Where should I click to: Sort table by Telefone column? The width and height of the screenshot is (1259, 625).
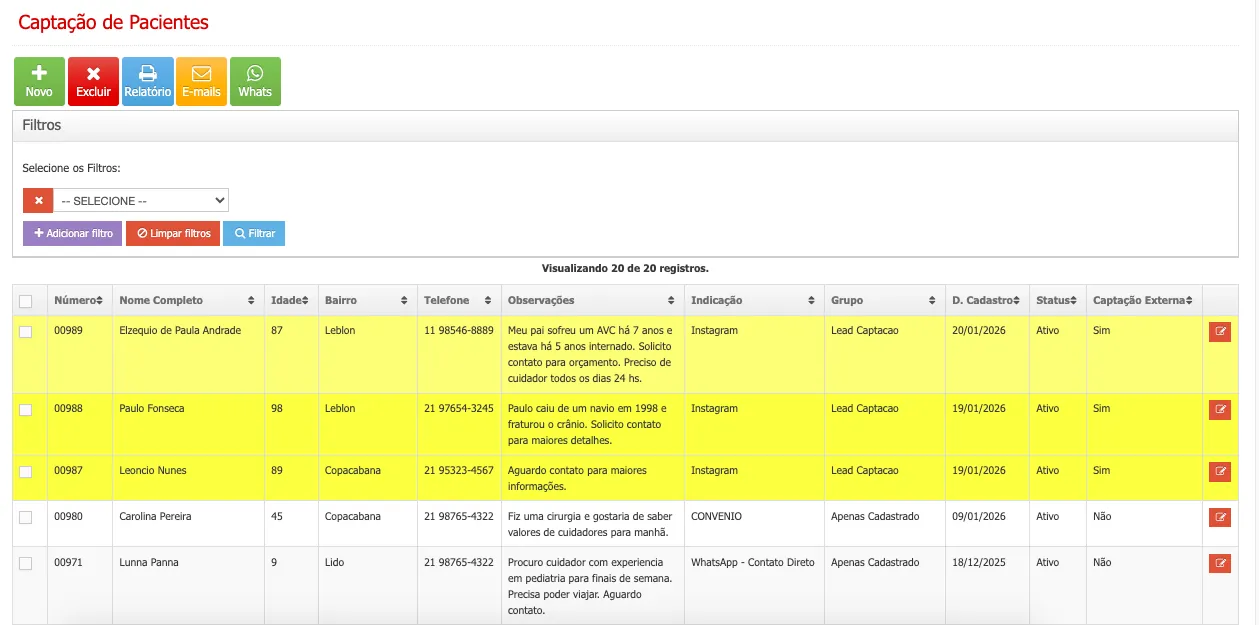[459, 300]
